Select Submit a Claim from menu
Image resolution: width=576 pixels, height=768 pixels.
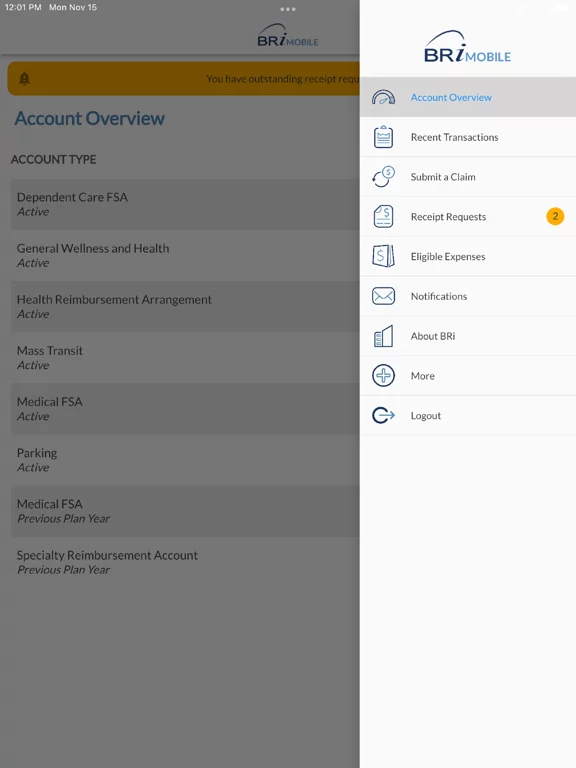pos(468,177)
